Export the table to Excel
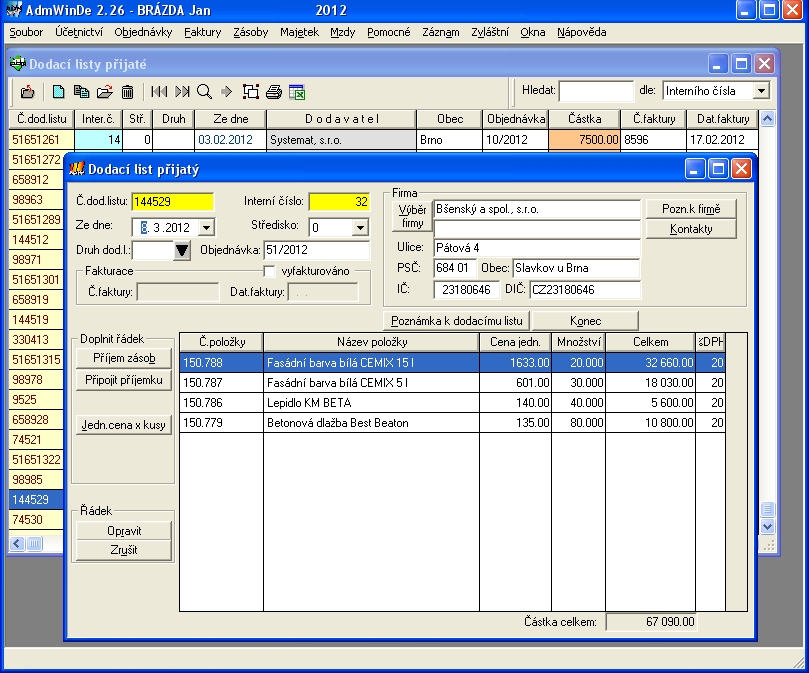809x673 pixels. 297,92
